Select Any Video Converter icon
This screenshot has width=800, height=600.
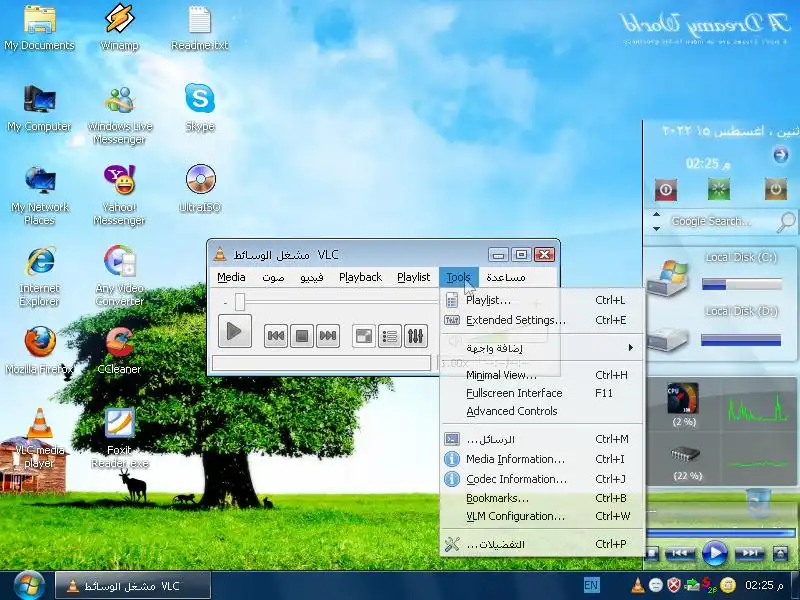tap(119, 277)
